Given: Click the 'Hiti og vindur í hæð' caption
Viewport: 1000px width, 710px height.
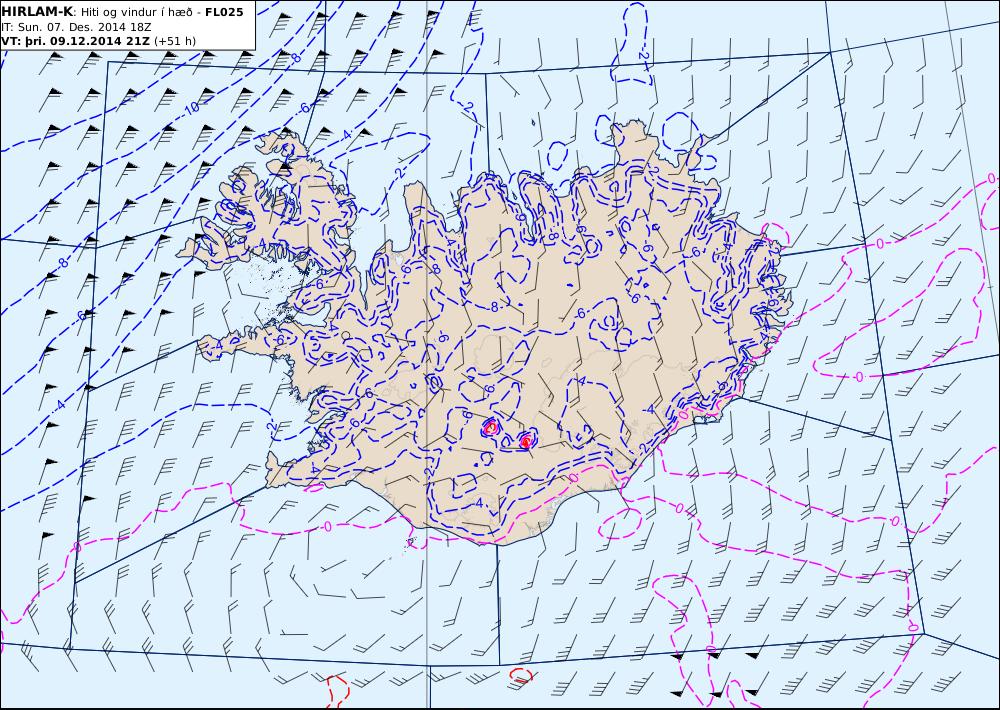Looking at the screenshot, I should point(136,12).
